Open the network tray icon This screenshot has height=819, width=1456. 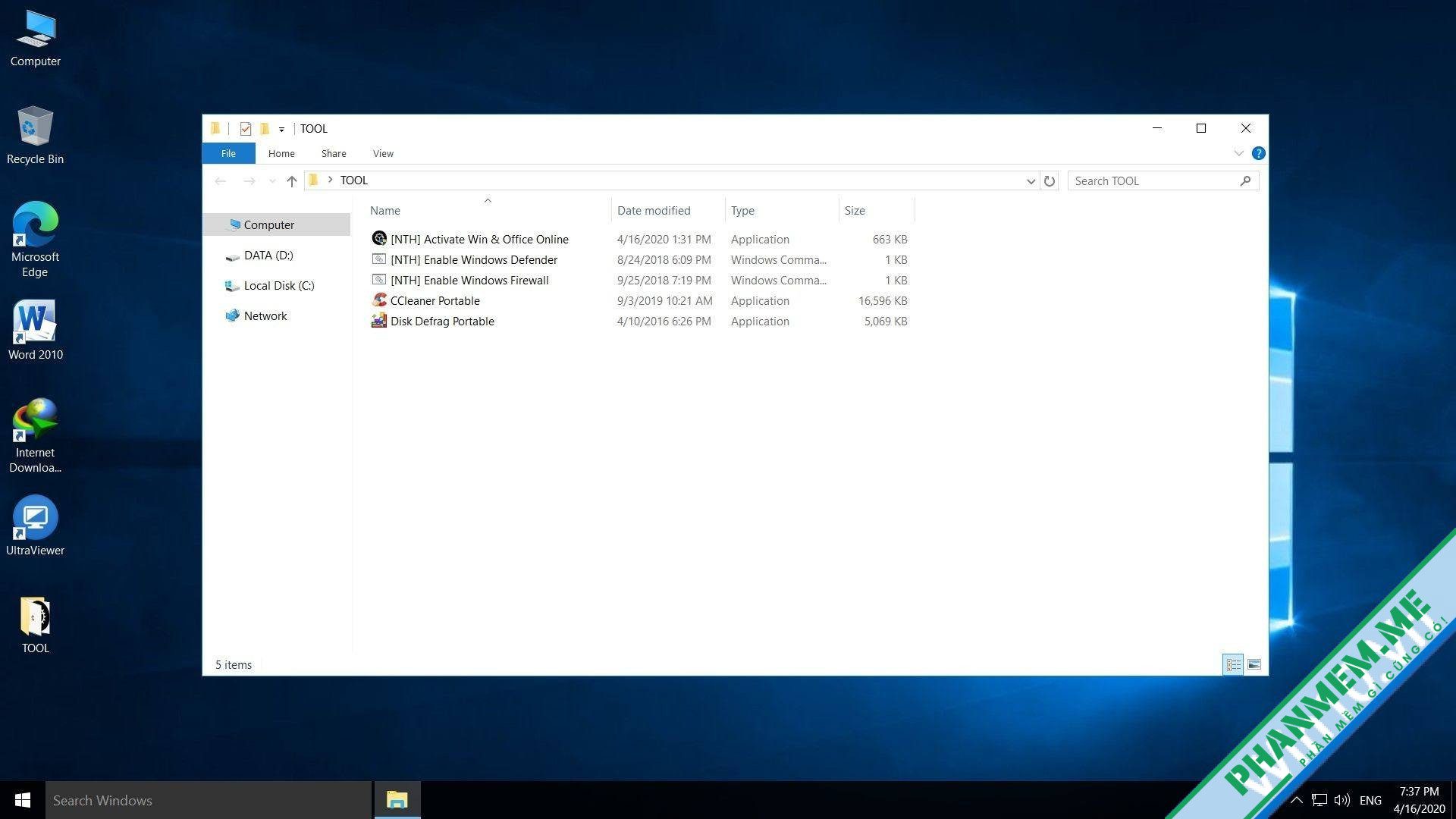(1319, 800)
